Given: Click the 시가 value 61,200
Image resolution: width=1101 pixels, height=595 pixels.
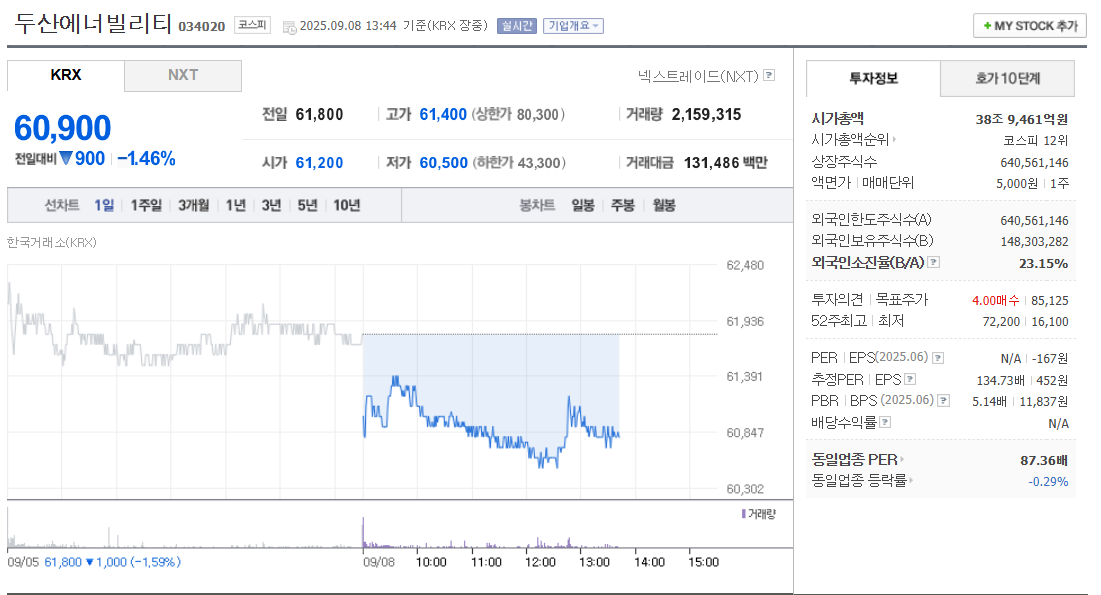Looking at the screenshot, I should [x=319, y=163].
